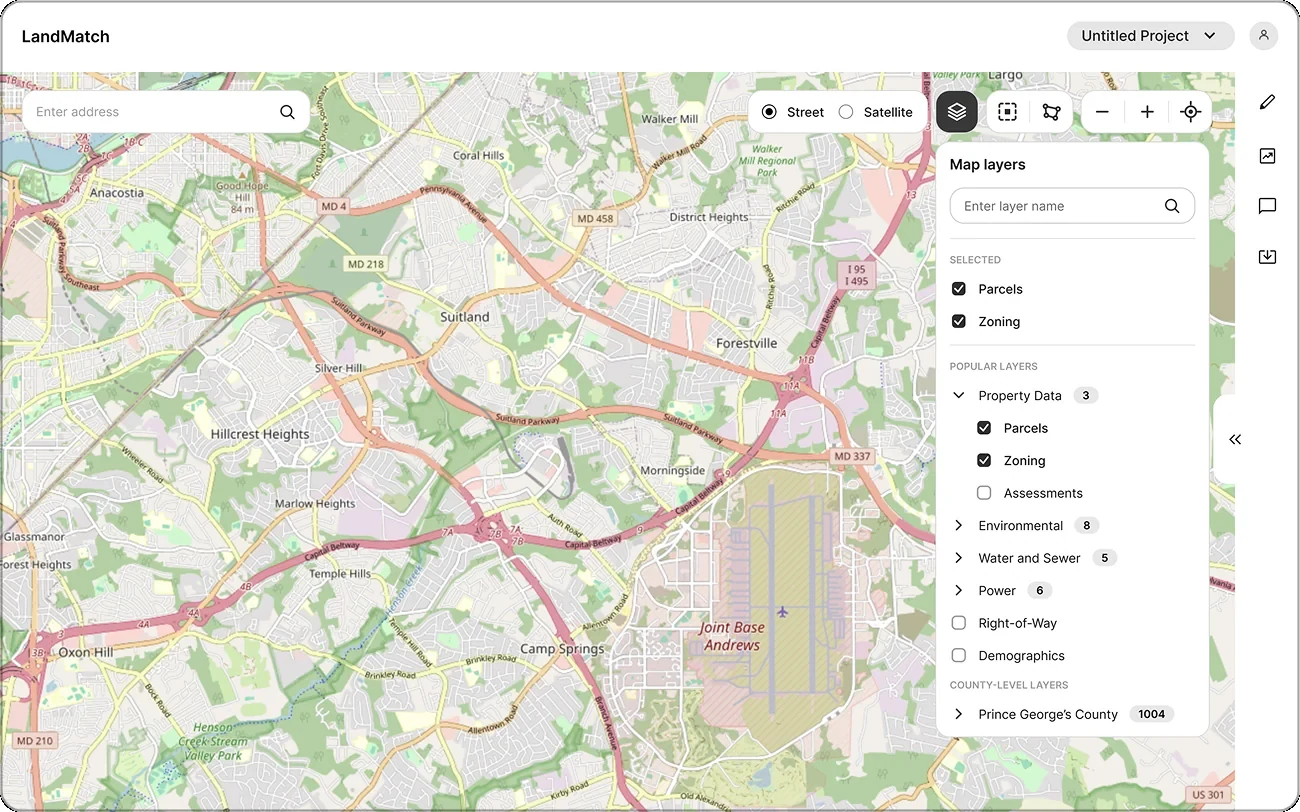Click the Morningside map label
The width and height of the screenshot is (1300, 812).
point(673,471)
